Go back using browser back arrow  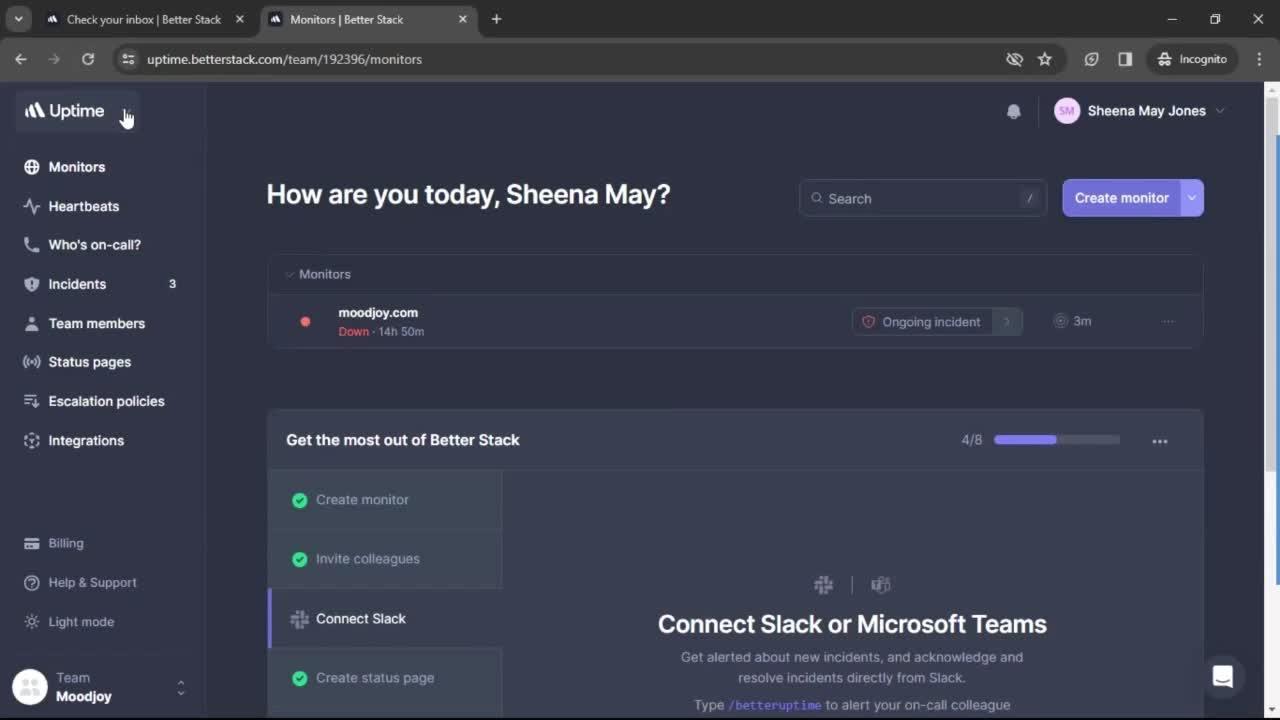[21, 59]
